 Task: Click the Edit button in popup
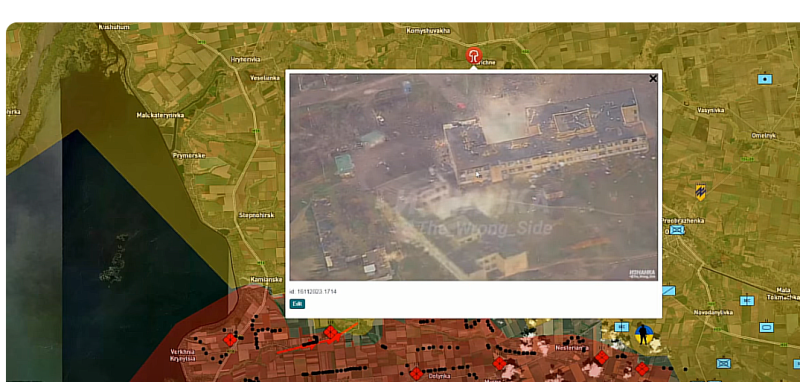pos(297,304)
